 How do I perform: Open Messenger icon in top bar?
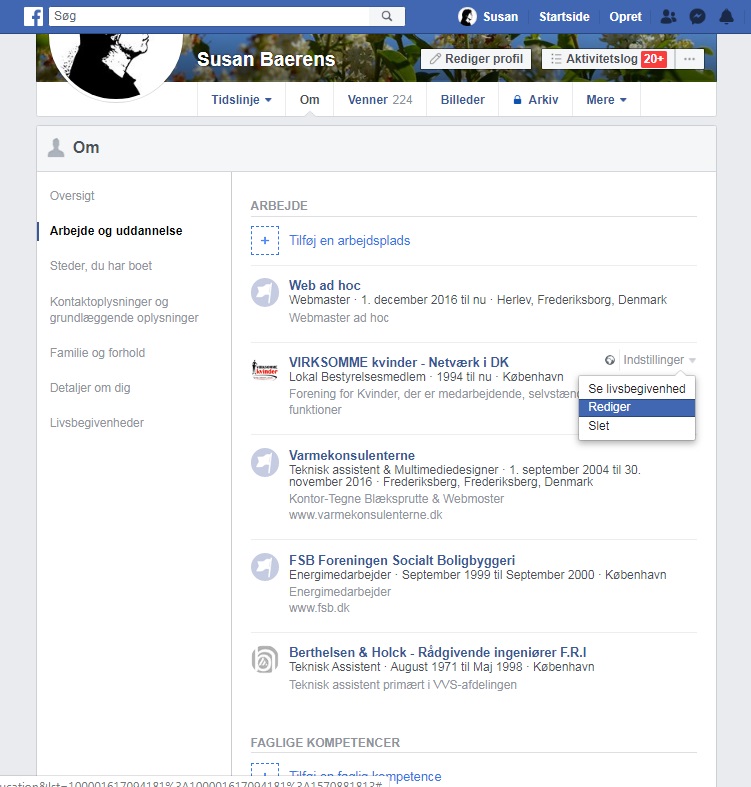point(697,17)
